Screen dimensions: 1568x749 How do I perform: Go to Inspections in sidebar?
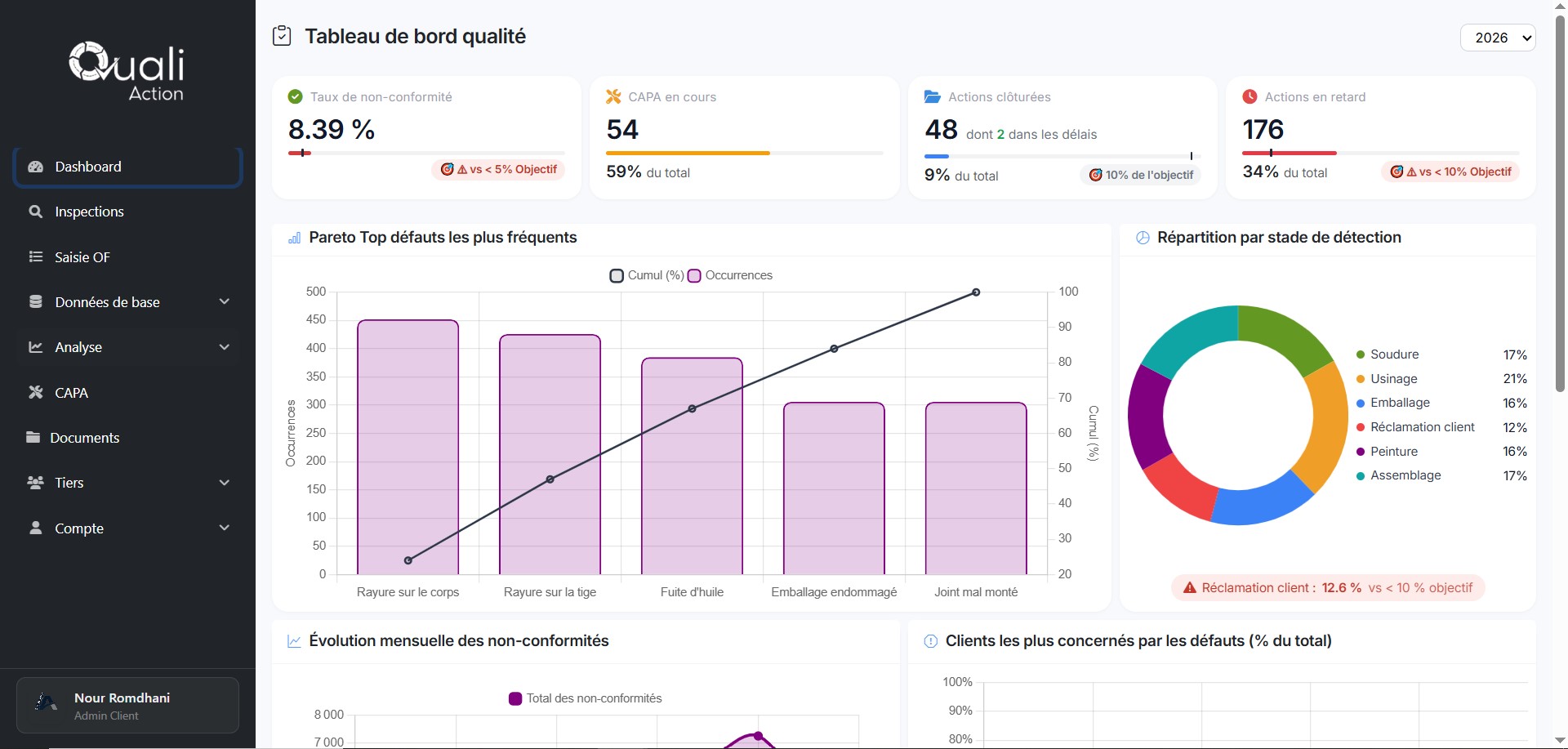tap(127, 212)
